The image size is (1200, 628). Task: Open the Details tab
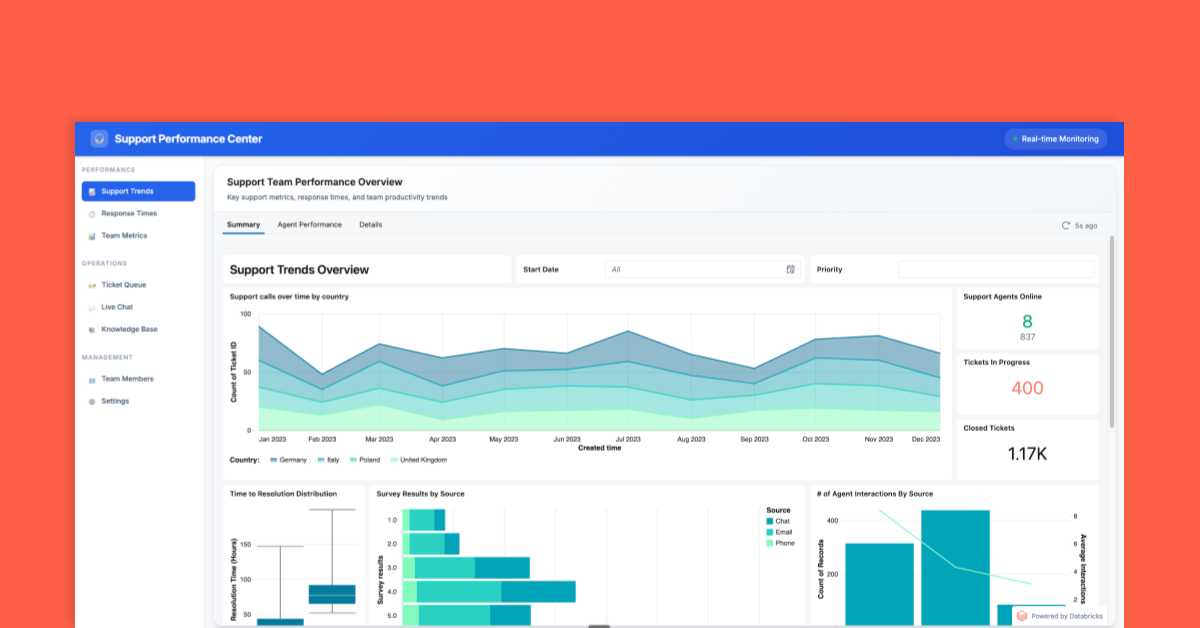click(371, 224)
